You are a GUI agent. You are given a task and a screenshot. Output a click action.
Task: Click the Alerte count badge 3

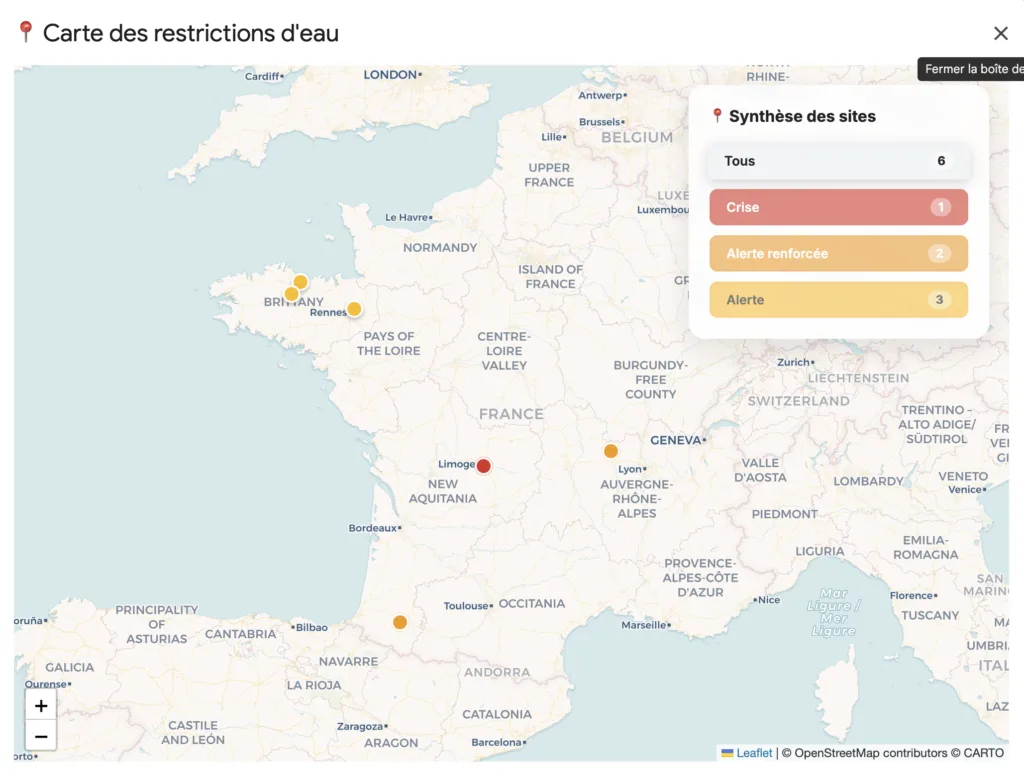939,300
